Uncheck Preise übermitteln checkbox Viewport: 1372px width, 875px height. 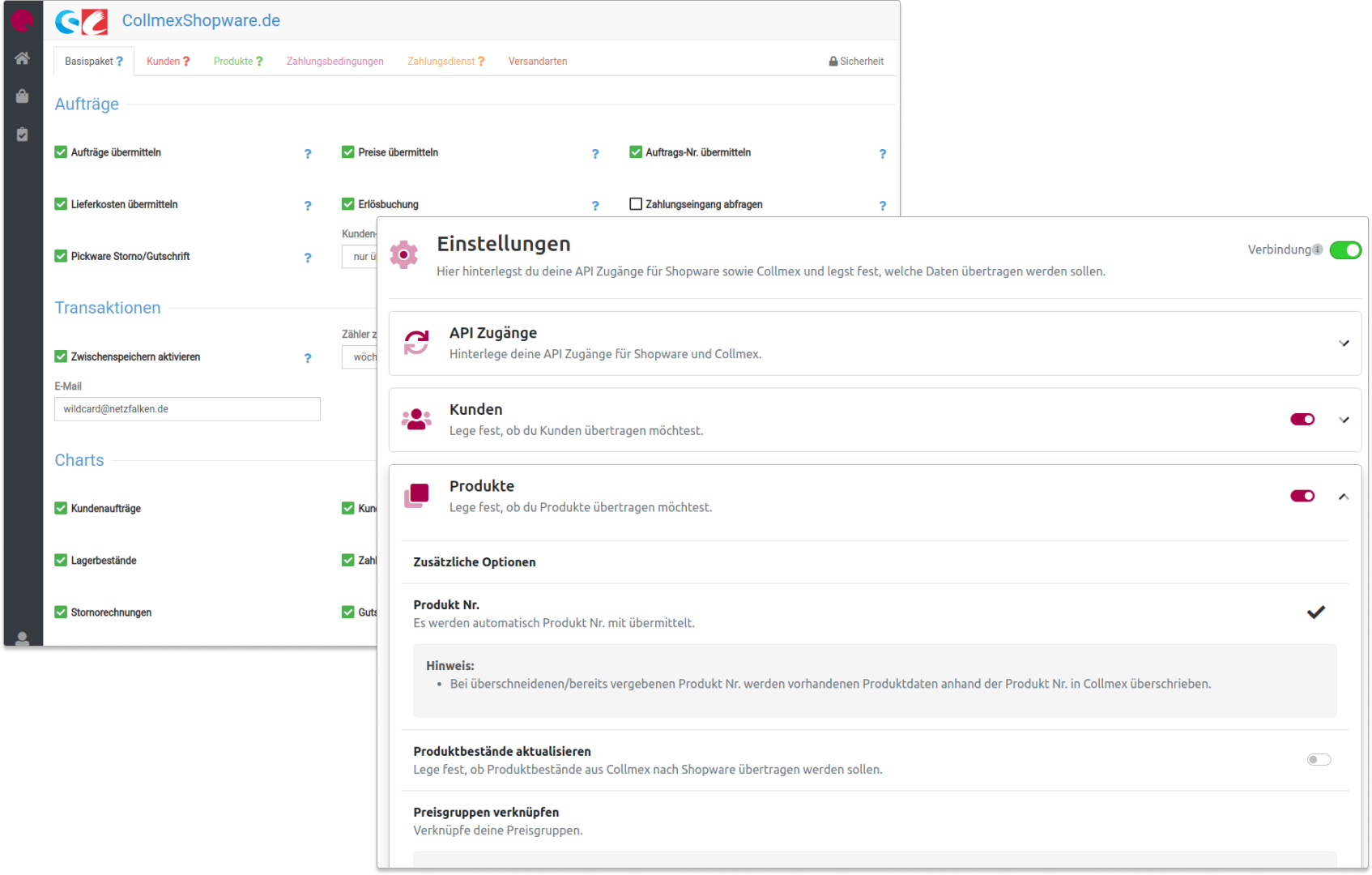click(348, 152)
